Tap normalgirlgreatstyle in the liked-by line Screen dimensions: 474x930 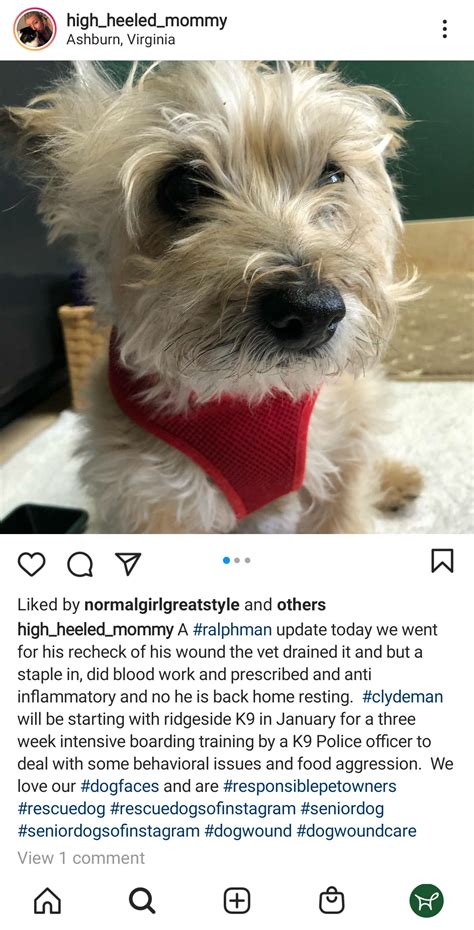click(162, 605)
